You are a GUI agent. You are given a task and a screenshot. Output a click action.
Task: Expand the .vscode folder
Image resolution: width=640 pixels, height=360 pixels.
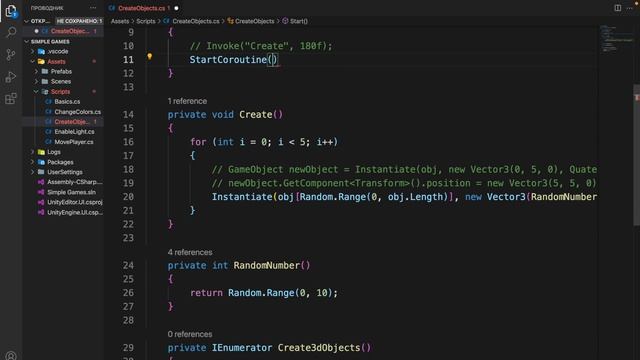[x=33, y=51]
